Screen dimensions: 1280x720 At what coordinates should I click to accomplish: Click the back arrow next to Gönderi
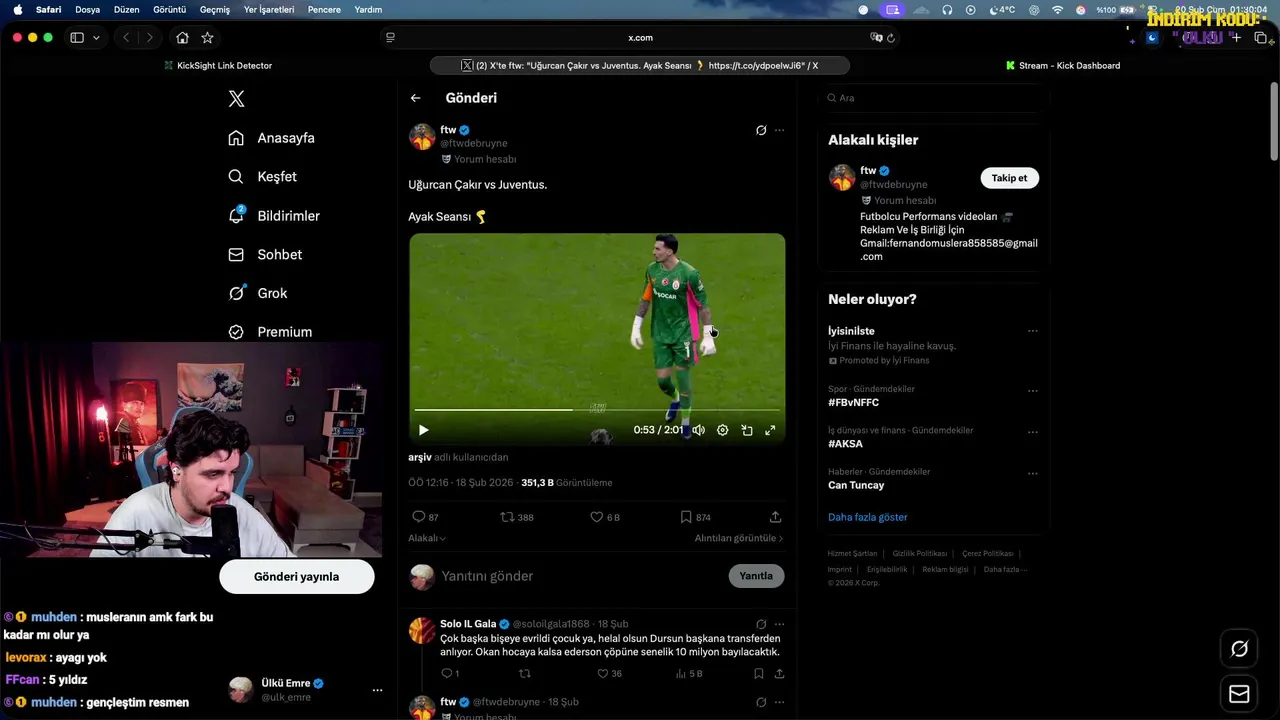[415, 98]
